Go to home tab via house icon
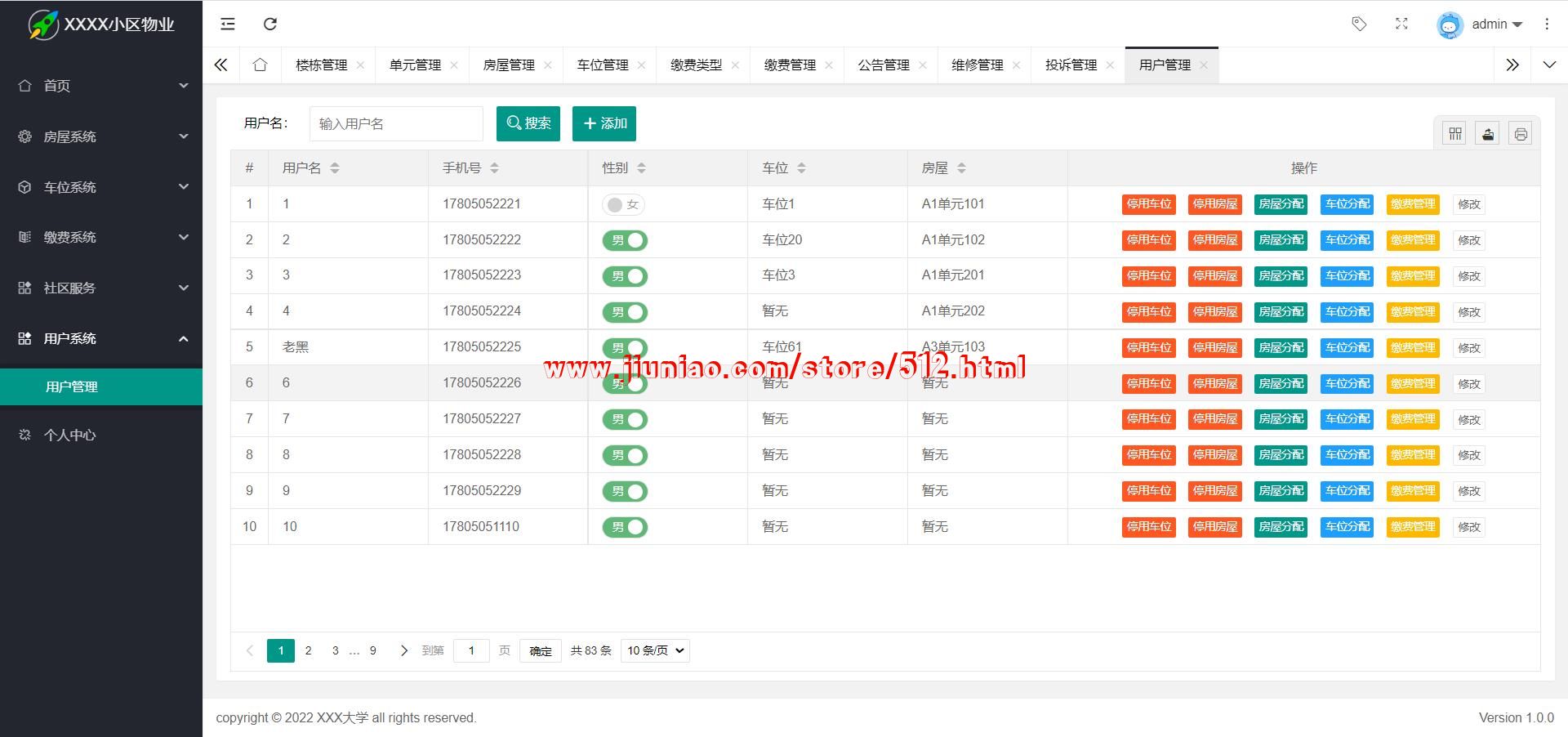1568x737 pixels. coord(260,65)
